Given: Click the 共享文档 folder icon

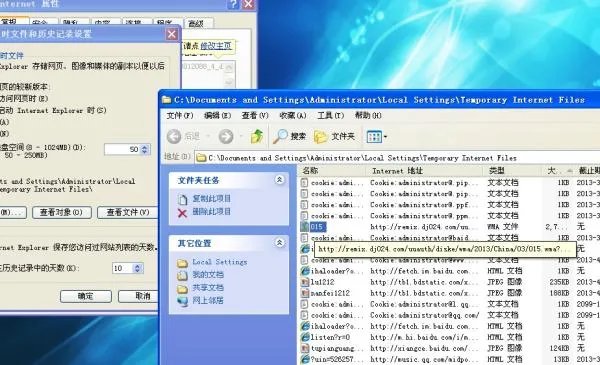Looking at the screenshot, I should 182,288.
